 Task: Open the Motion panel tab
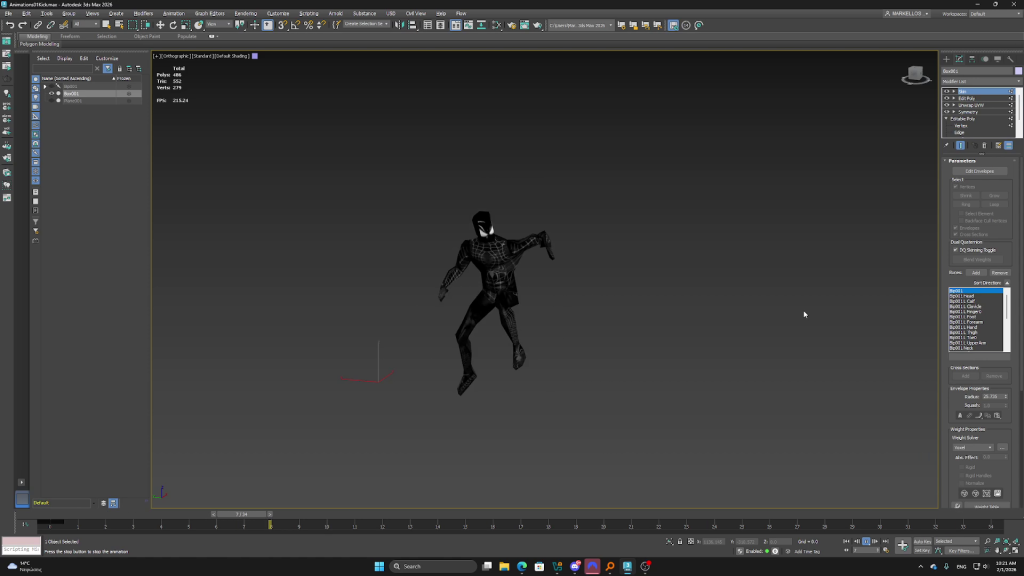pos(985,59)
